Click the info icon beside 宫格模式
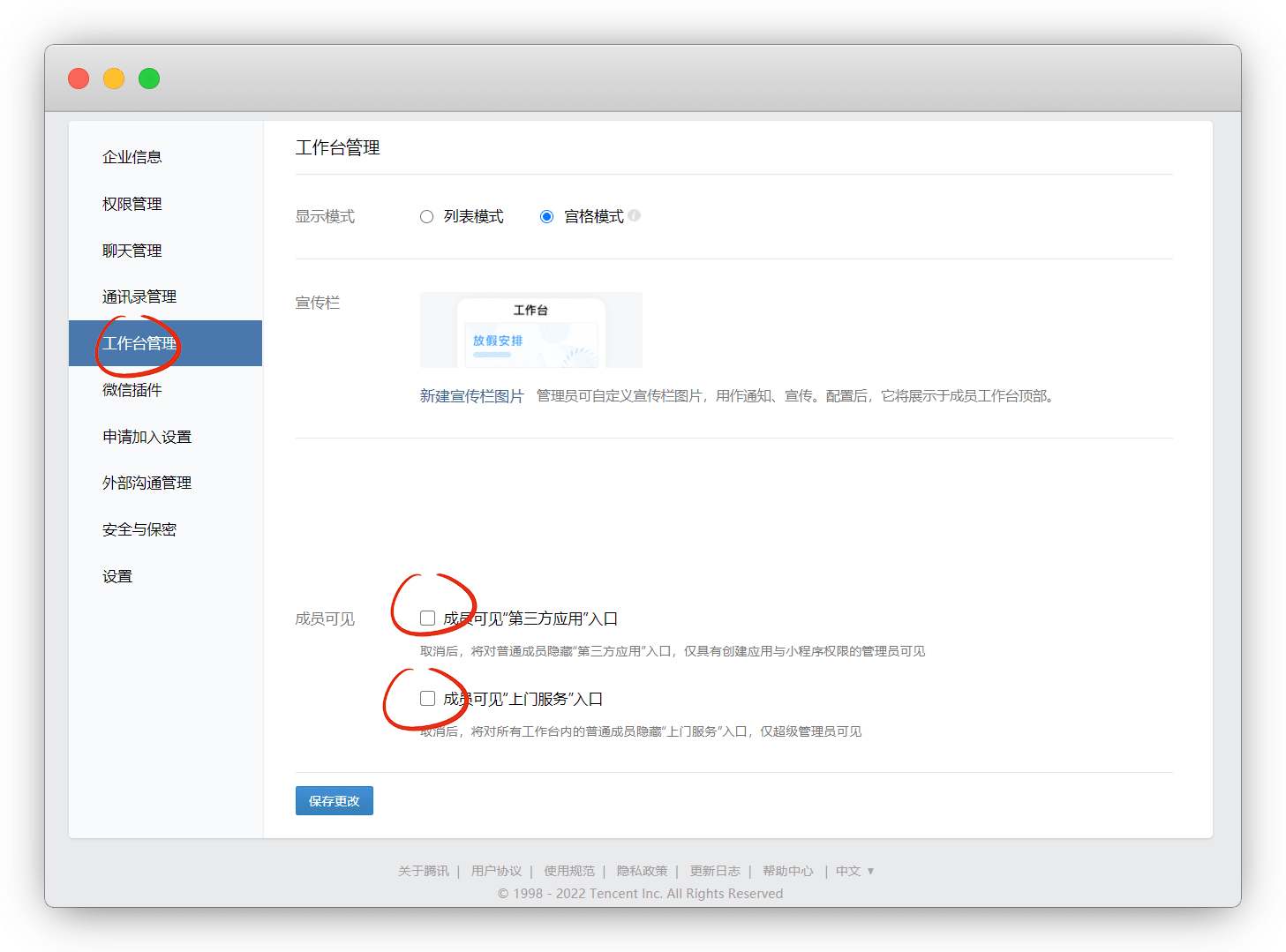This screenshot has height=952, width=1286. click(x=635, y=215)
